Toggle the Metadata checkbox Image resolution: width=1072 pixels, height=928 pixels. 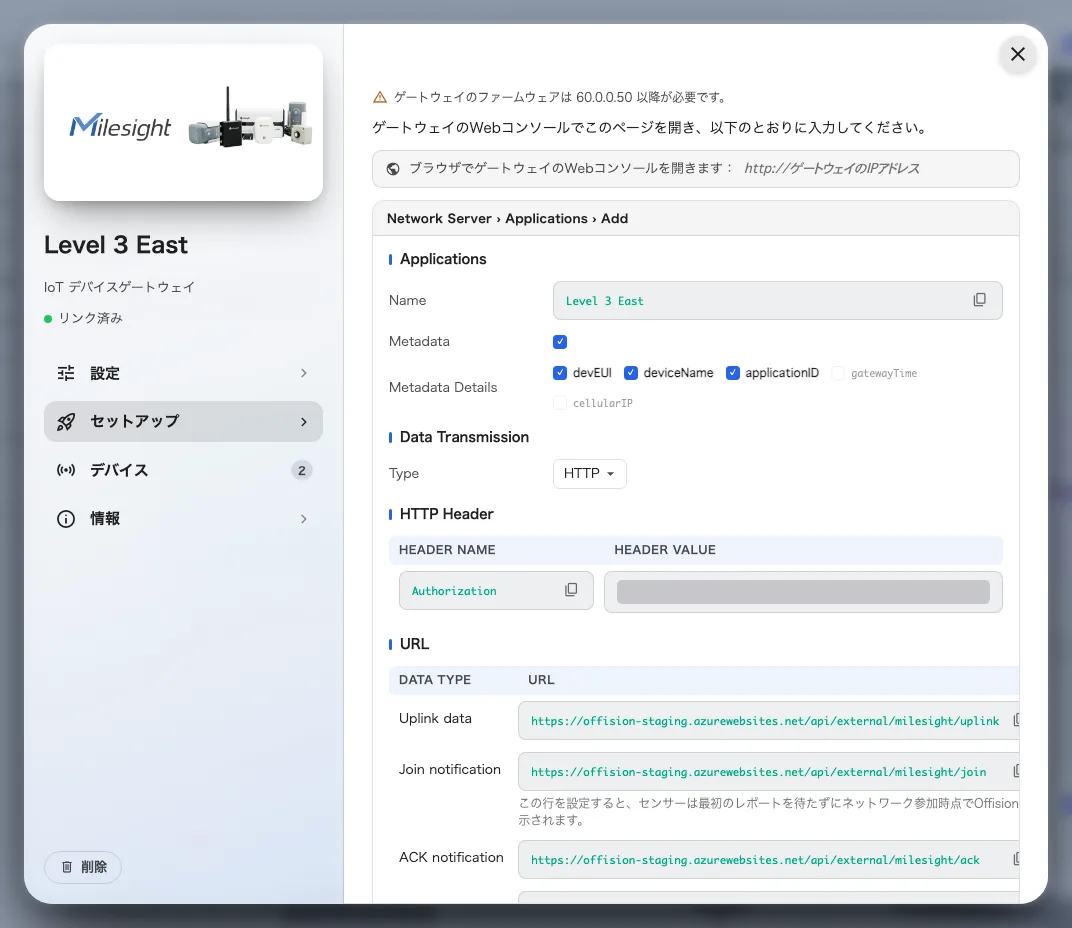(560, 341)
